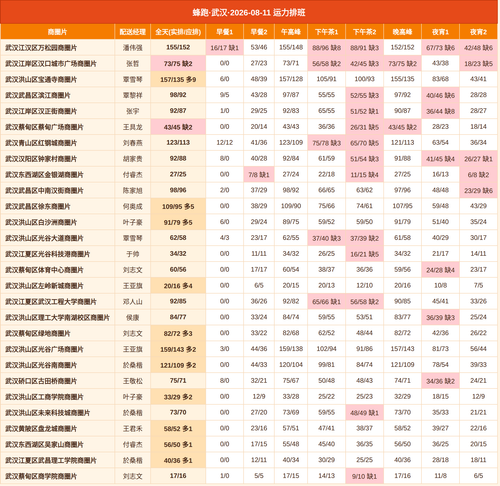Select row name 武汉洪山区白沙洲商圈片
The image size is (500, 486).
coord(41,222)
